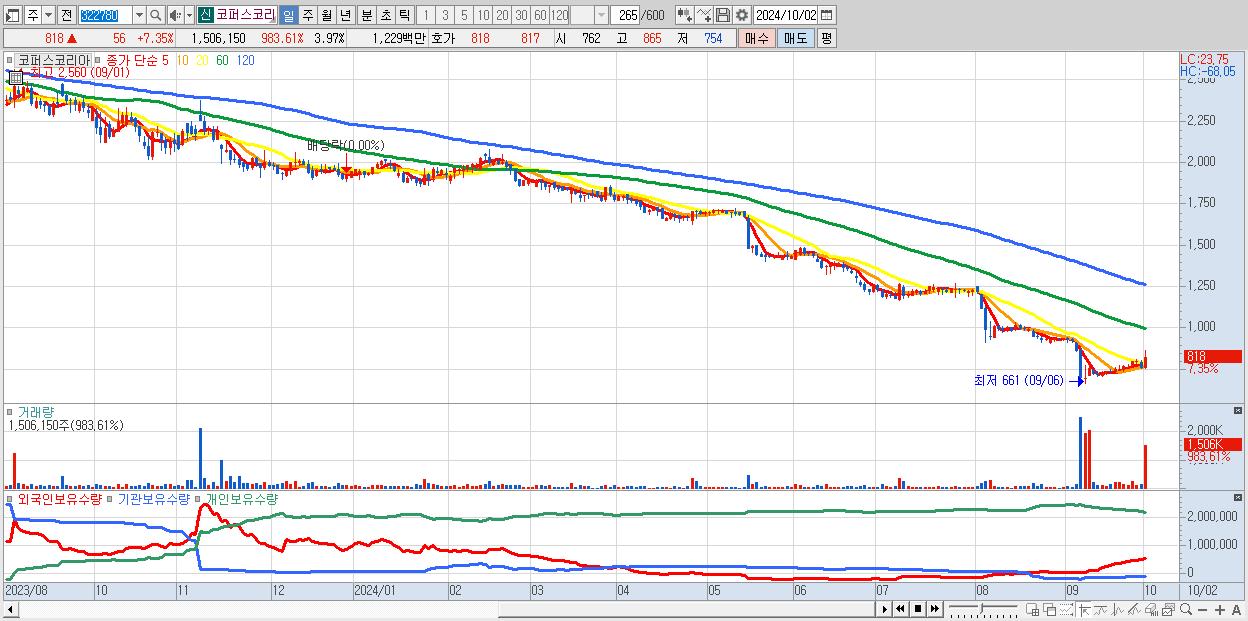
Task: Click the 전 button next to the stock code
Action: pos(67,15)
